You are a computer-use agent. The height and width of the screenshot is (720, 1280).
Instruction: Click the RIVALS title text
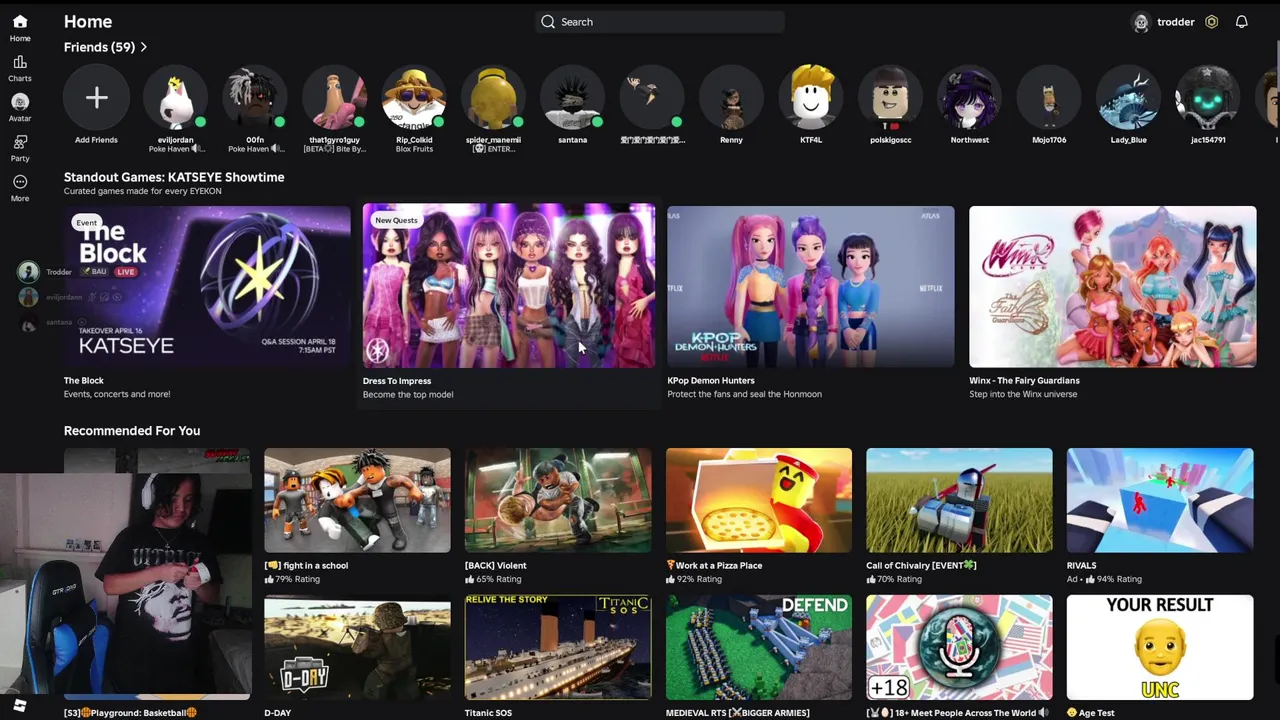1081,566
